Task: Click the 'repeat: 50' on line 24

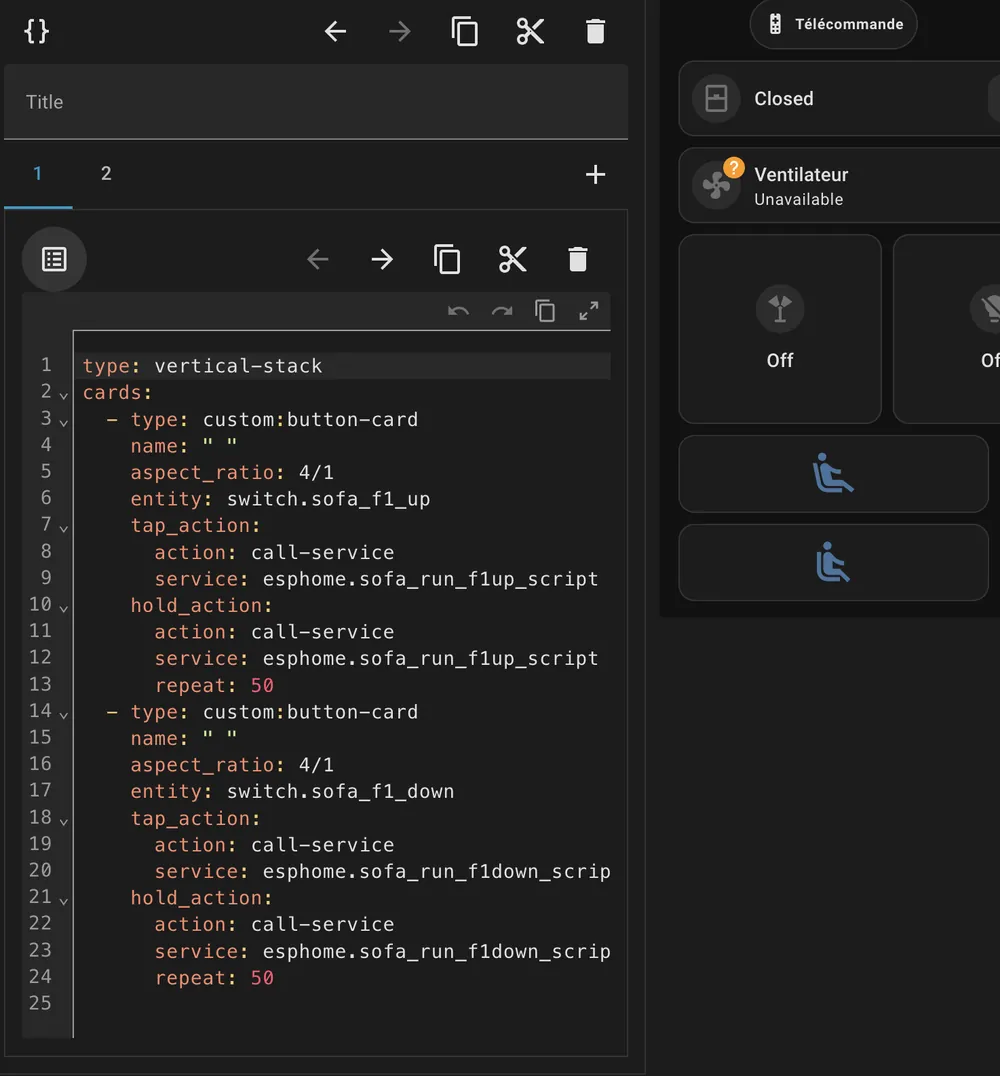Action: [214, 978]
